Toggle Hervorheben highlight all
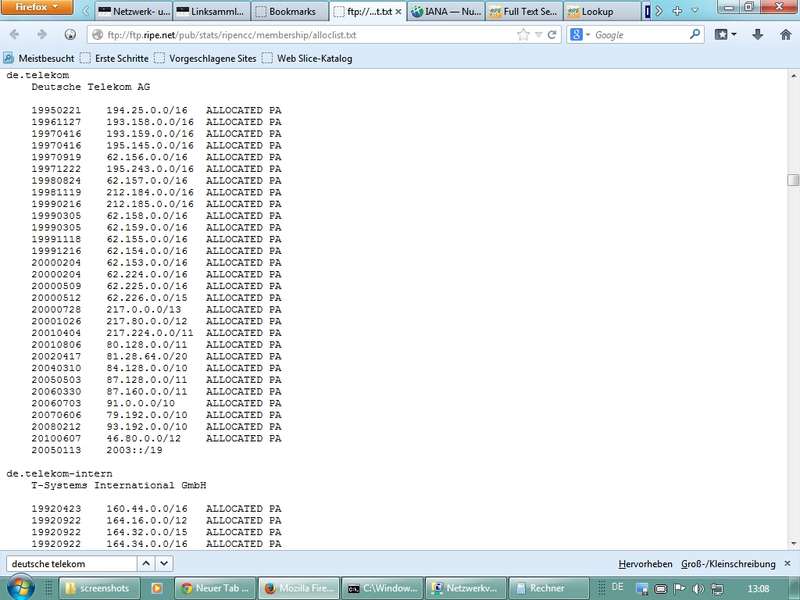800x600 pixels. coord(645,564)
